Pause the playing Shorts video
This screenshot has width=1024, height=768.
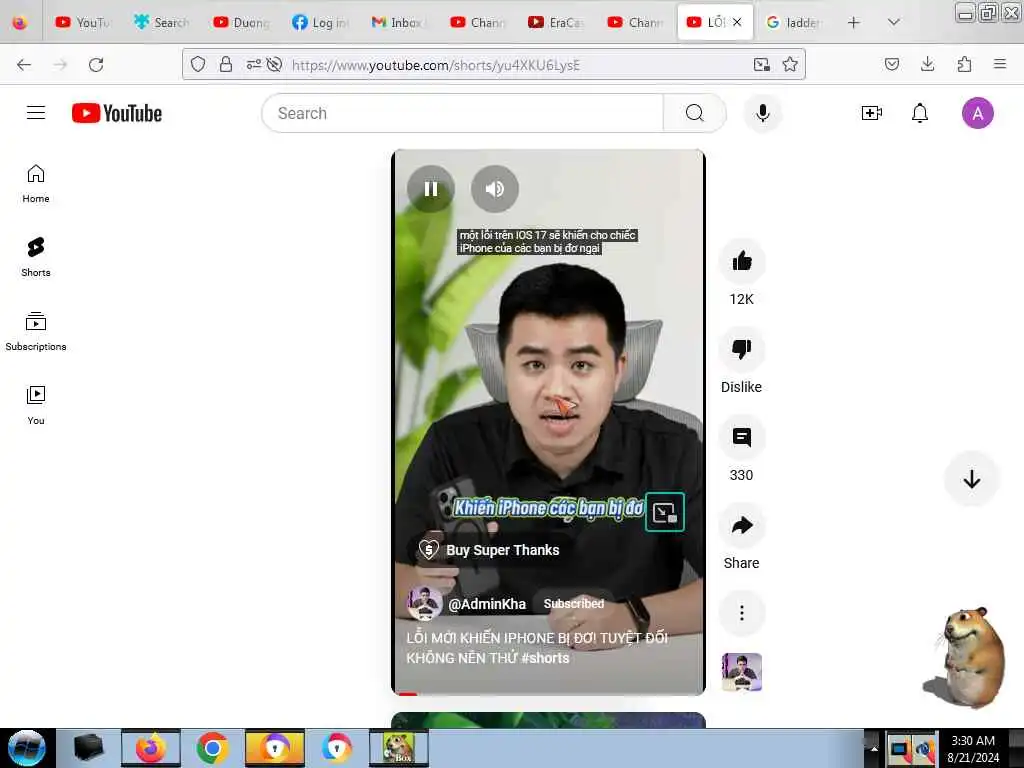[x=430, y=189]
